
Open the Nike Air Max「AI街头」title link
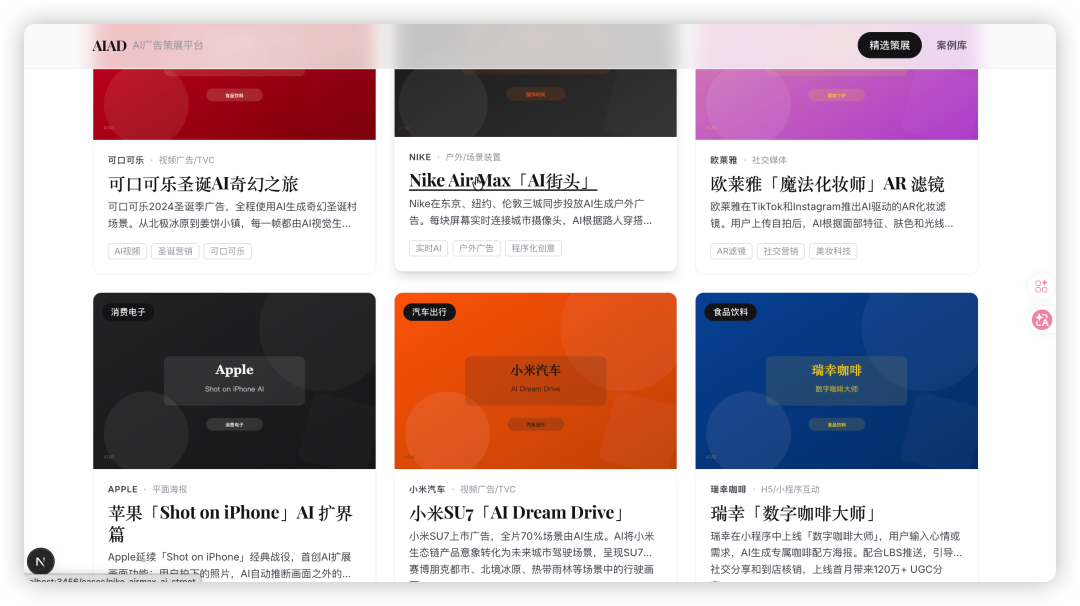(x=503, y=181)
